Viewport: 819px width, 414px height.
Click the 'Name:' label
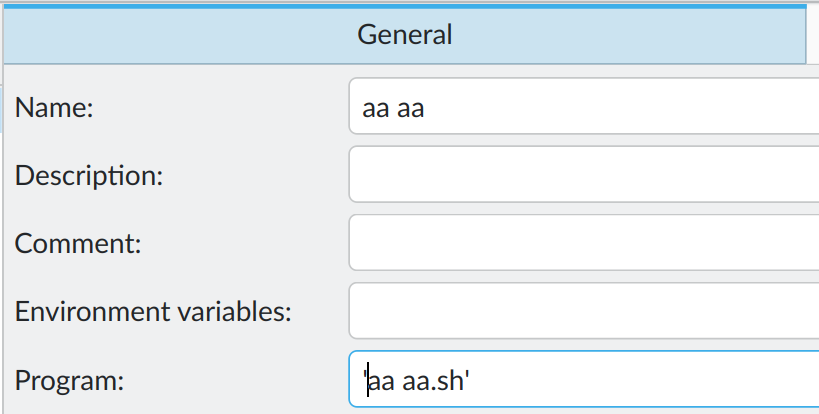tap(54, 108)
